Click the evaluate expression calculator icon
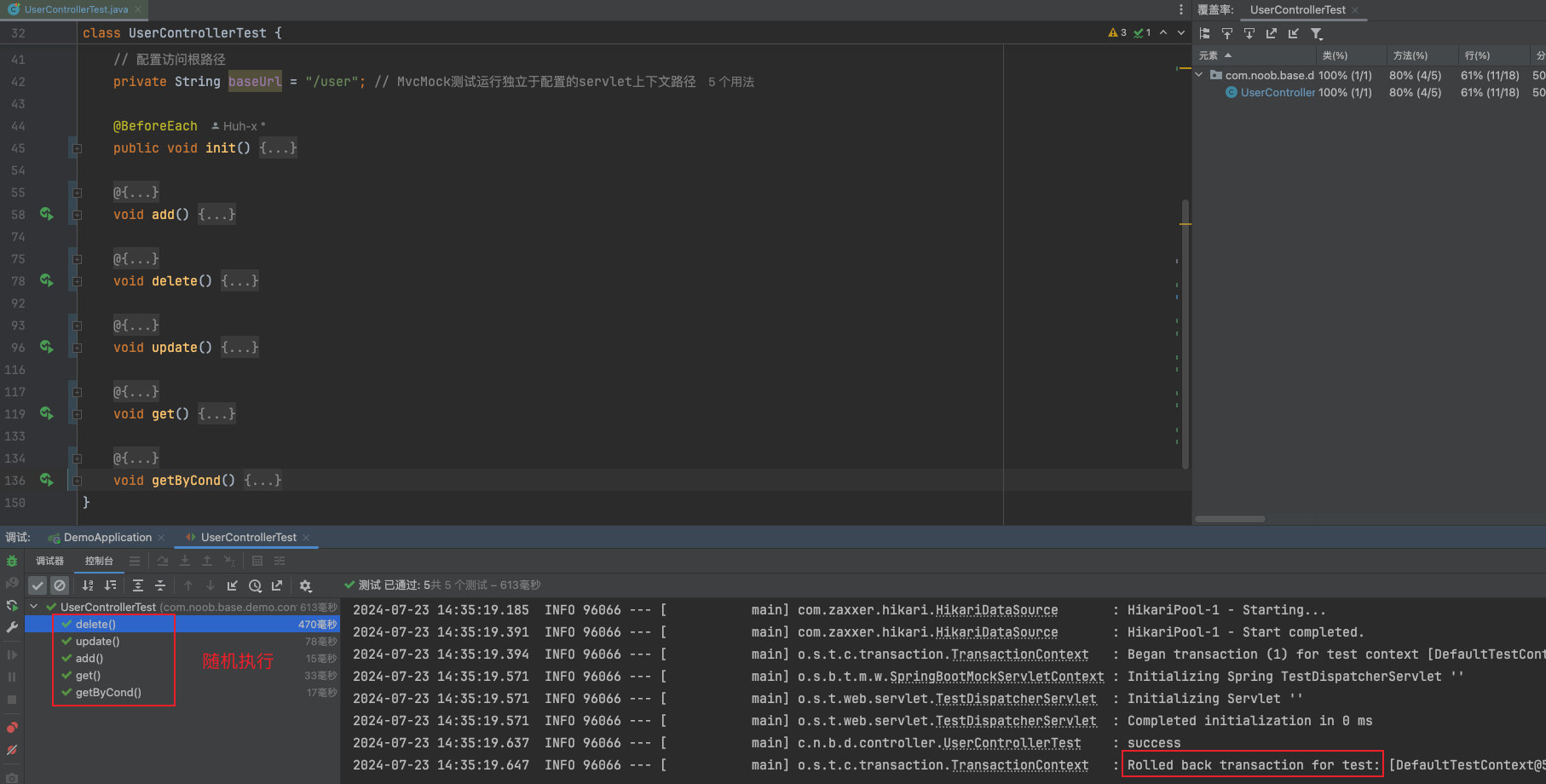 pos(257,561)
